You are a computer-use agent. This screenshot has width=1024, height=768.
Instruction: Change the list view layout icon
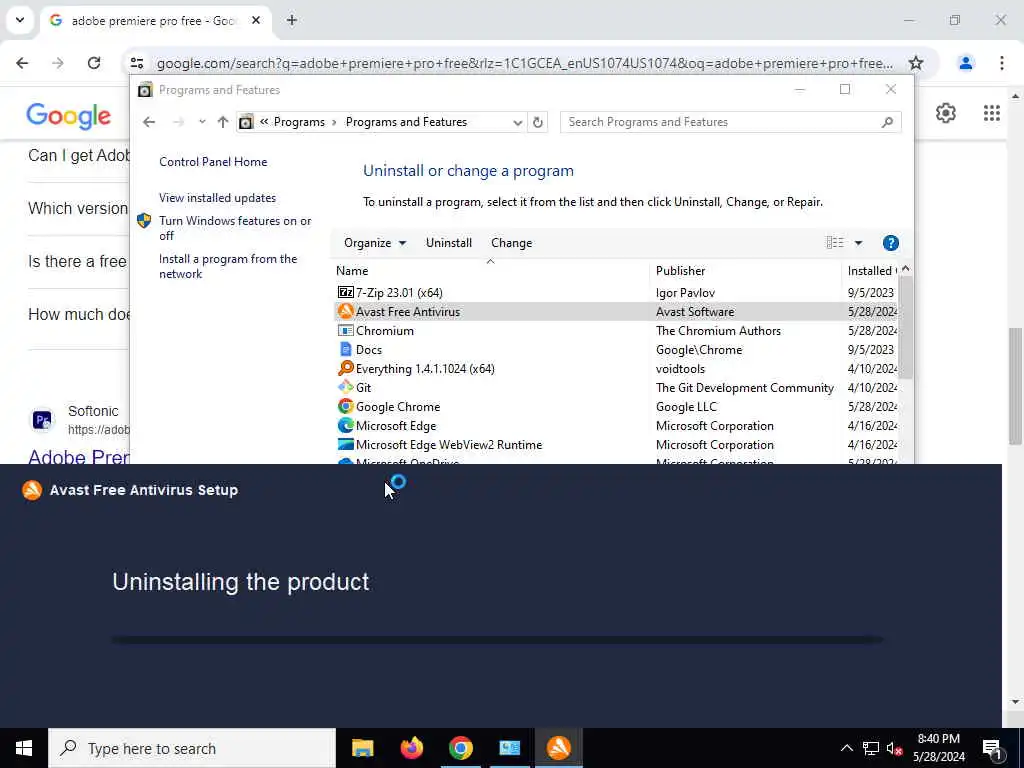(835, 243)
